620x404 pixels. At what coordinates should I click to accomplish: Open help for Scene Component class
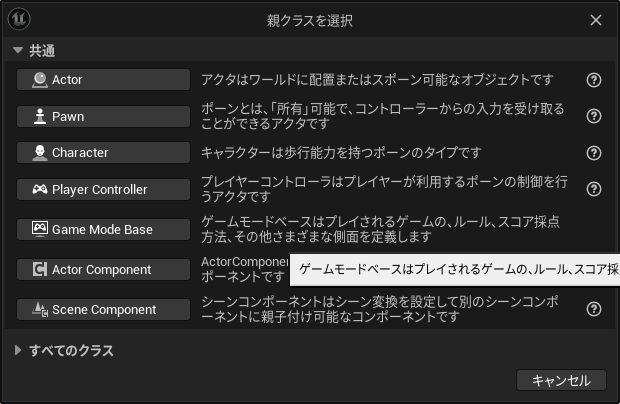594,309
